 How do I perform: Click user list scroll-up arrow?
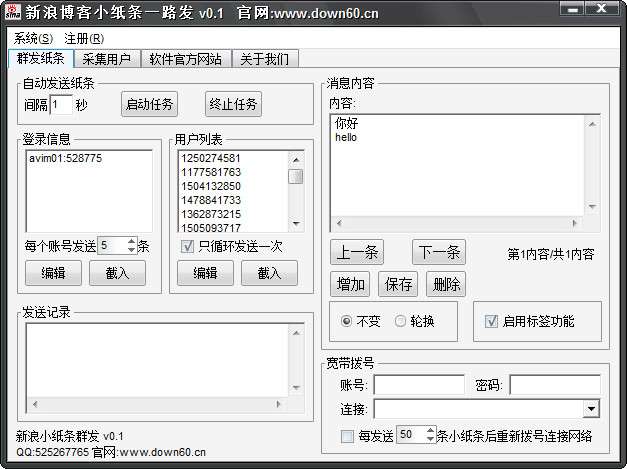[x=296, y=160]
